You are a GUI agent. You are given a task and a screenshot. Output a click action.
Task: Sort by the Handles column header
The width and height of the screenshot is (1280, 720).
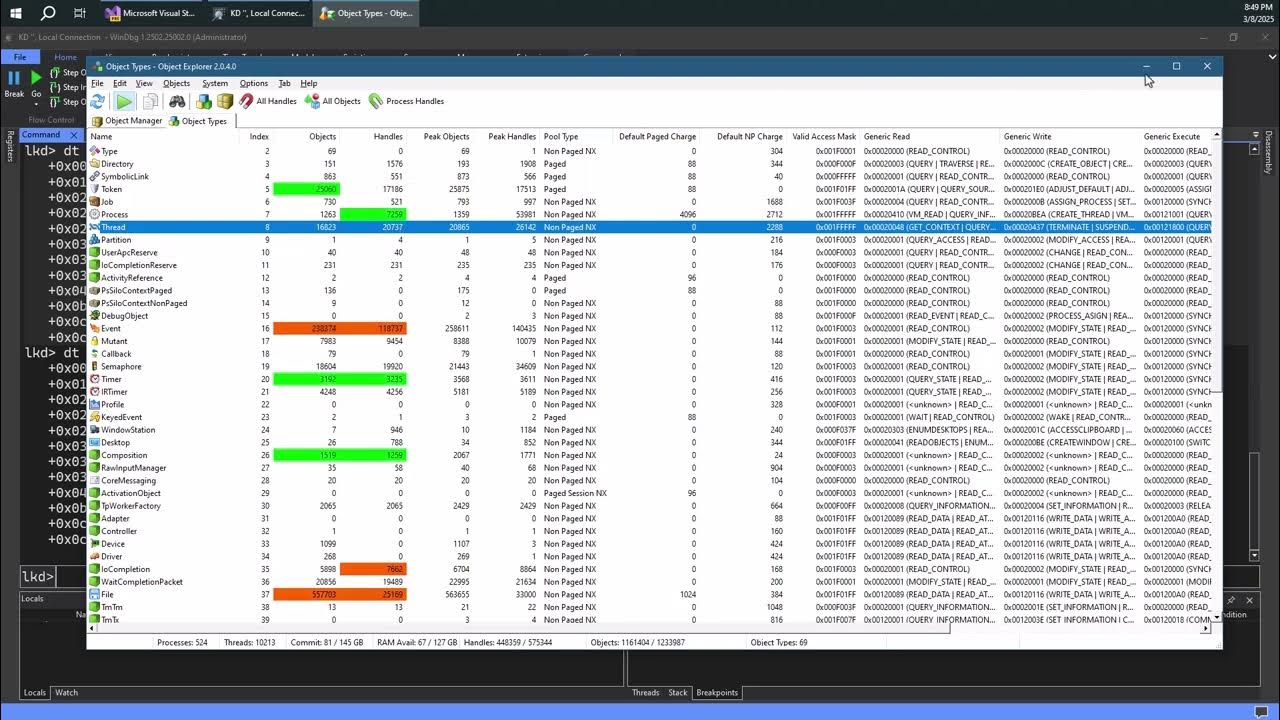[388, 136]
